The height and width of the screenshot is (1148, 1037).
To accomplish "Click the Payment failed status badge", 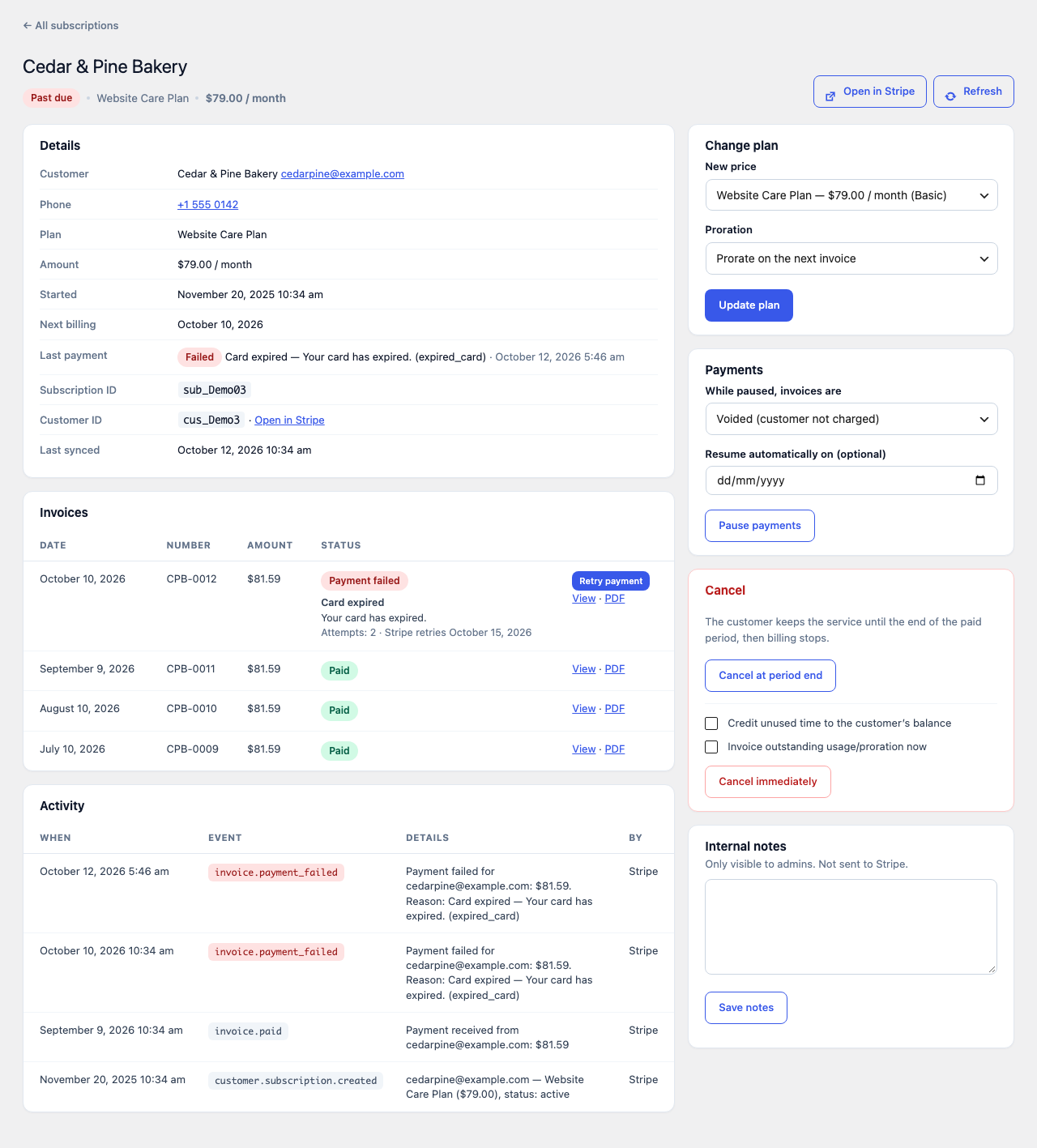I will (365, 581).
